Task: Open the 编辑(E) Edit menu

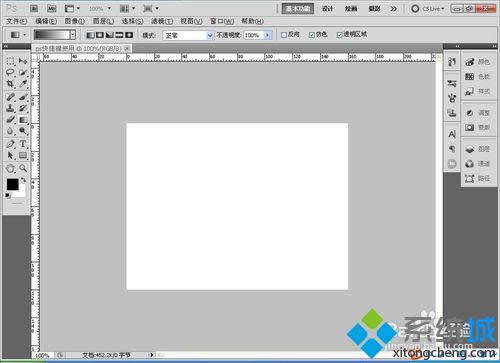Action: [x=46, y=21]
